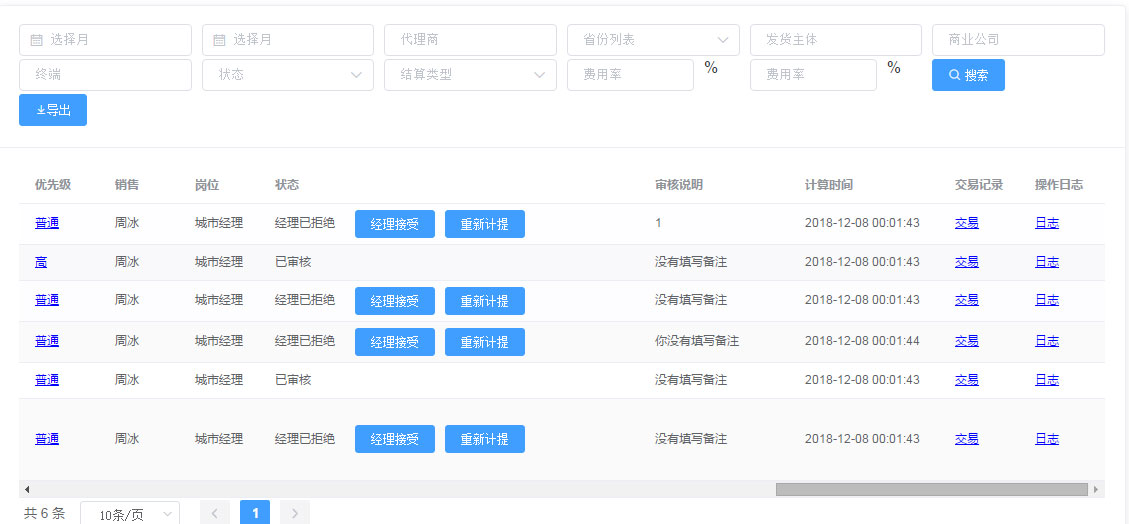This screenshot has height=524, width=1129.
Task: Open the 10条/页 page size selector
Action: click(x=129, y=514)
